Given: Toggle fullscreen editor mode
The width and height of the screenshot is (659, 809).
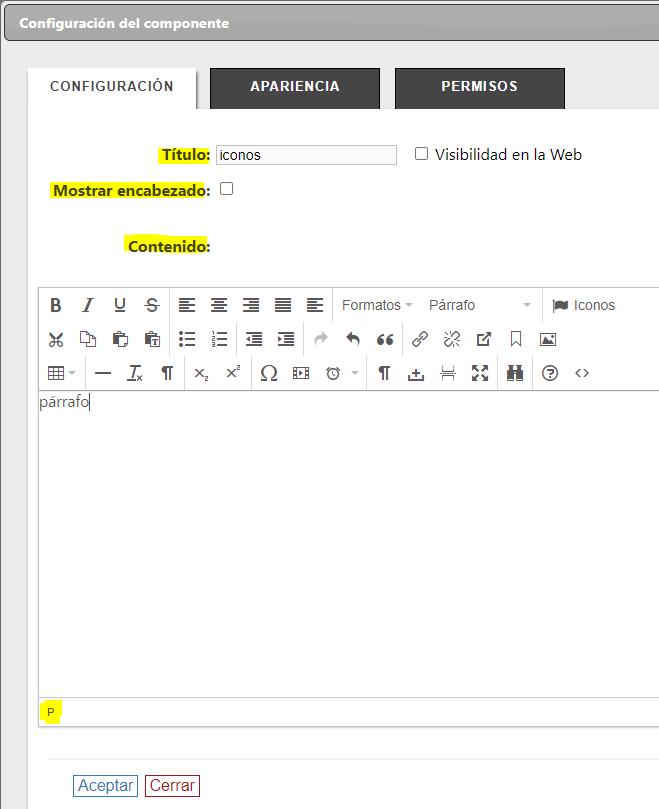Looking at the screenshot, I should coord(480,373).
